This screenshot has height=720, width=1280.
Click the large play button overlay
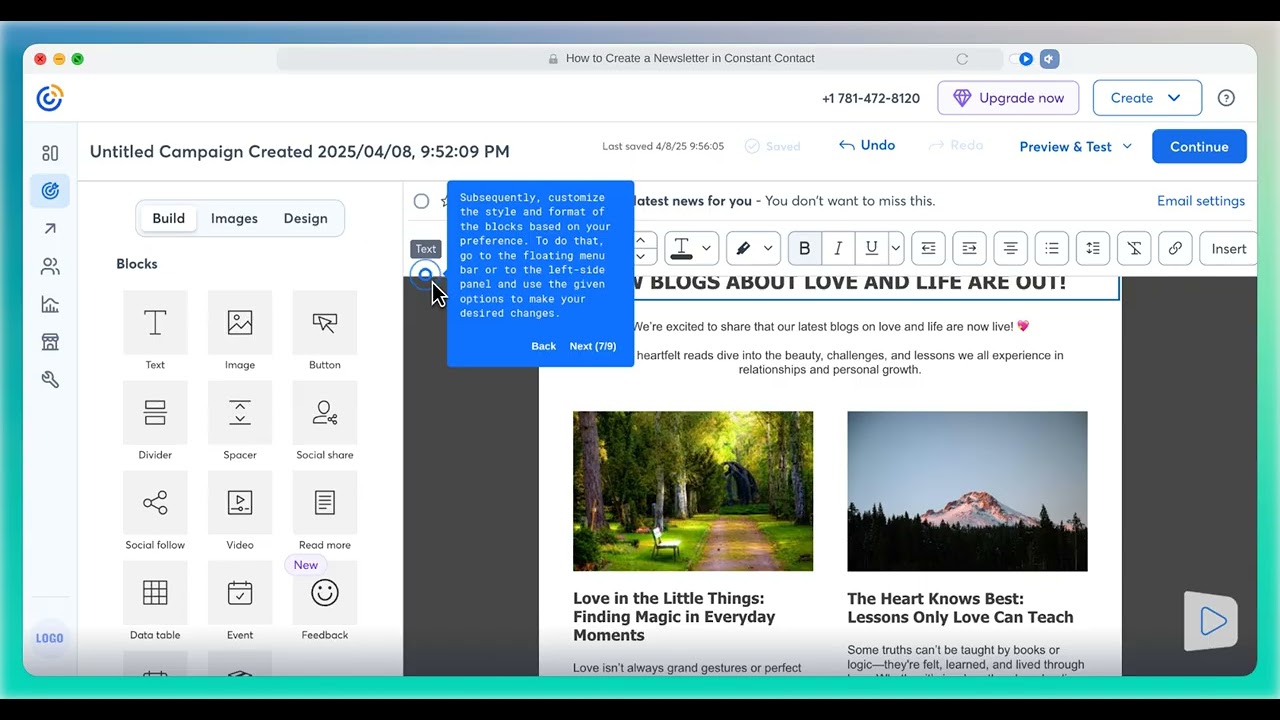pyautogui.click(x=1211, y=621)
